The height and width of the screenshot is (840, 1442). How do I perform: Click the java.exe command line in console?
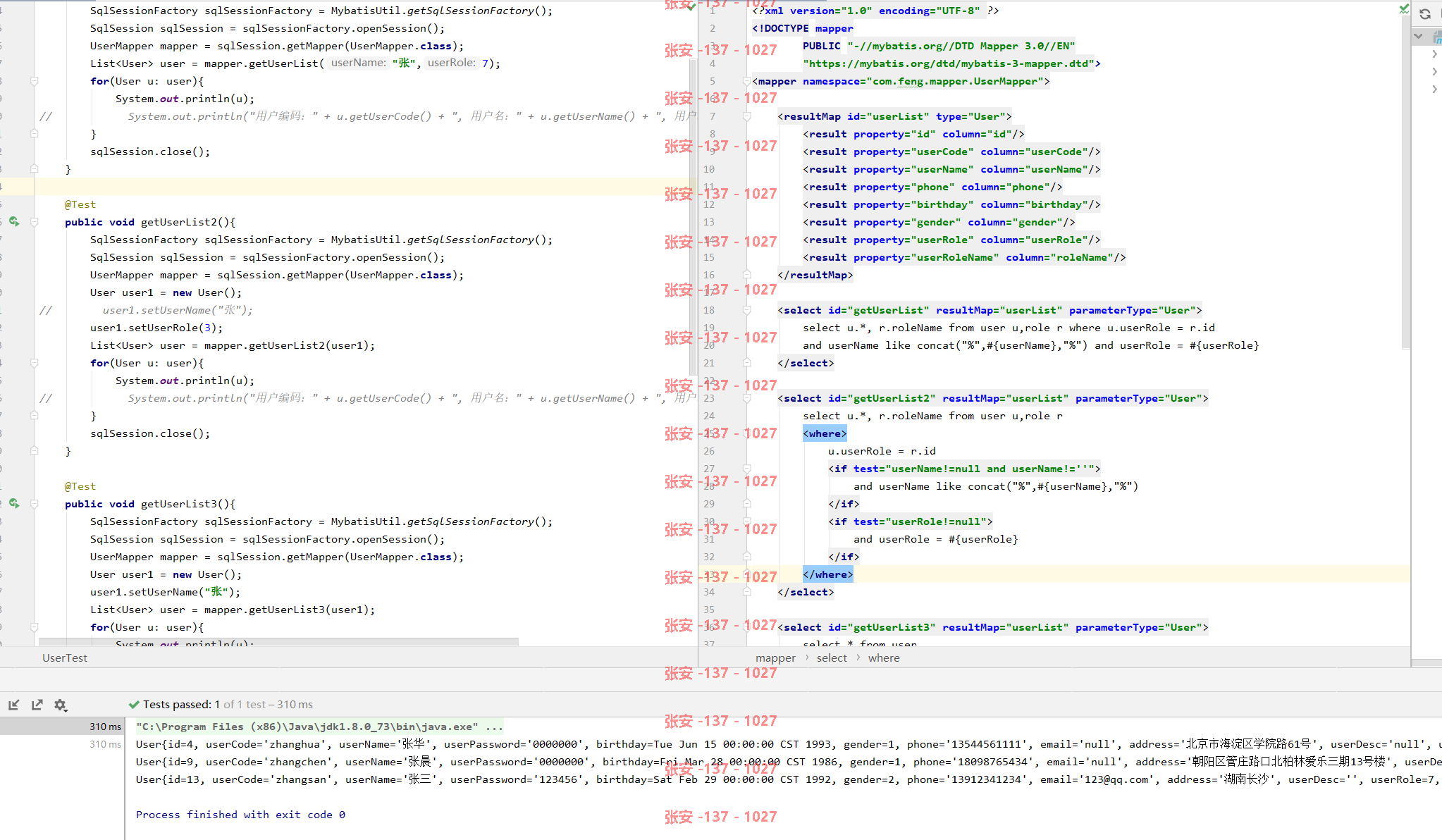319,727
